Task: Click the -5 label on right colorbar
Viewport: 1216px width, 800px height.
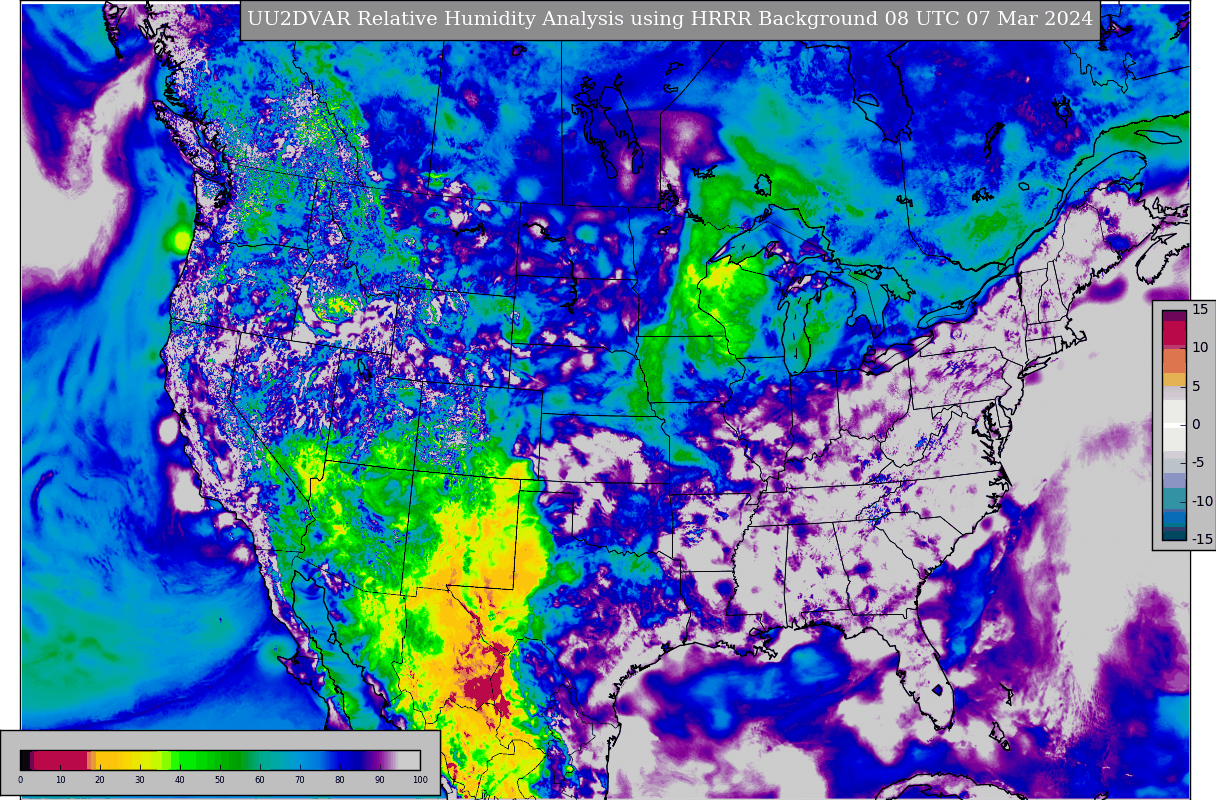Action: [x=1199, y=462]
